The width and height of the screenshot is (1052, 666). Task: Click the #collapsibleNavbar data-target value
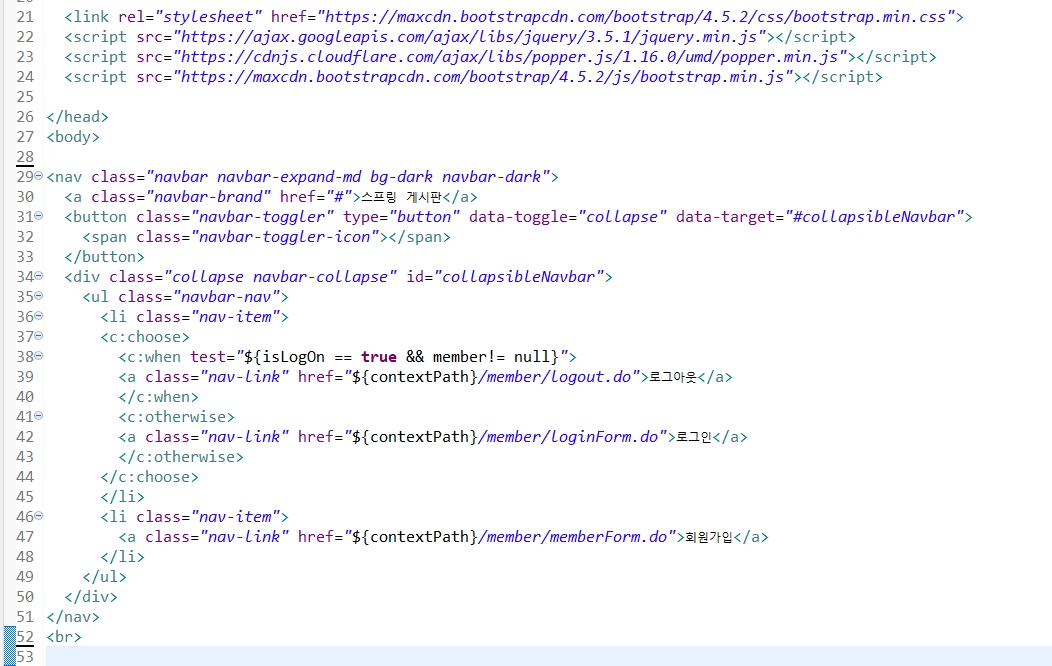point(874,217)
